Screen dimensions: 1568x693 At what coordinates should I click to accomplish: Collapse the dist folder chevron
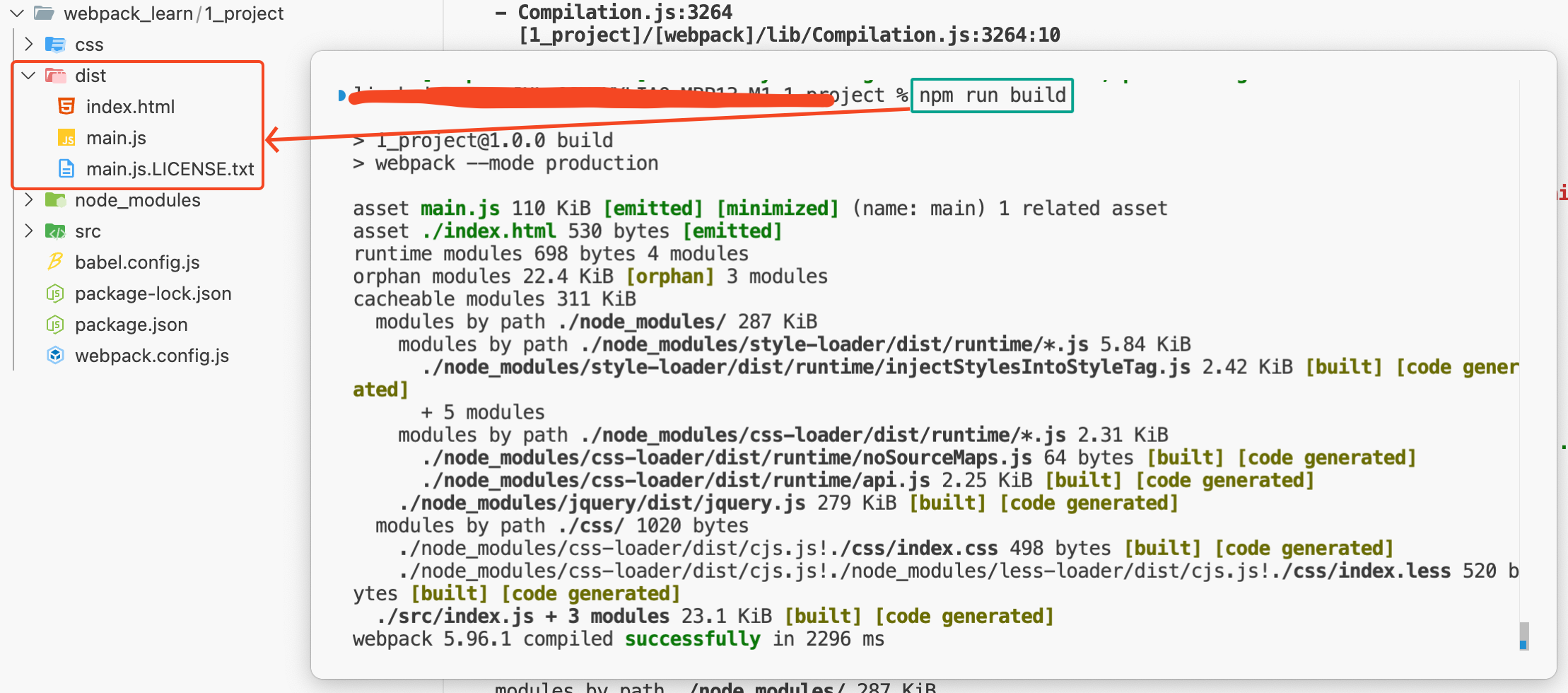[29, 76]
